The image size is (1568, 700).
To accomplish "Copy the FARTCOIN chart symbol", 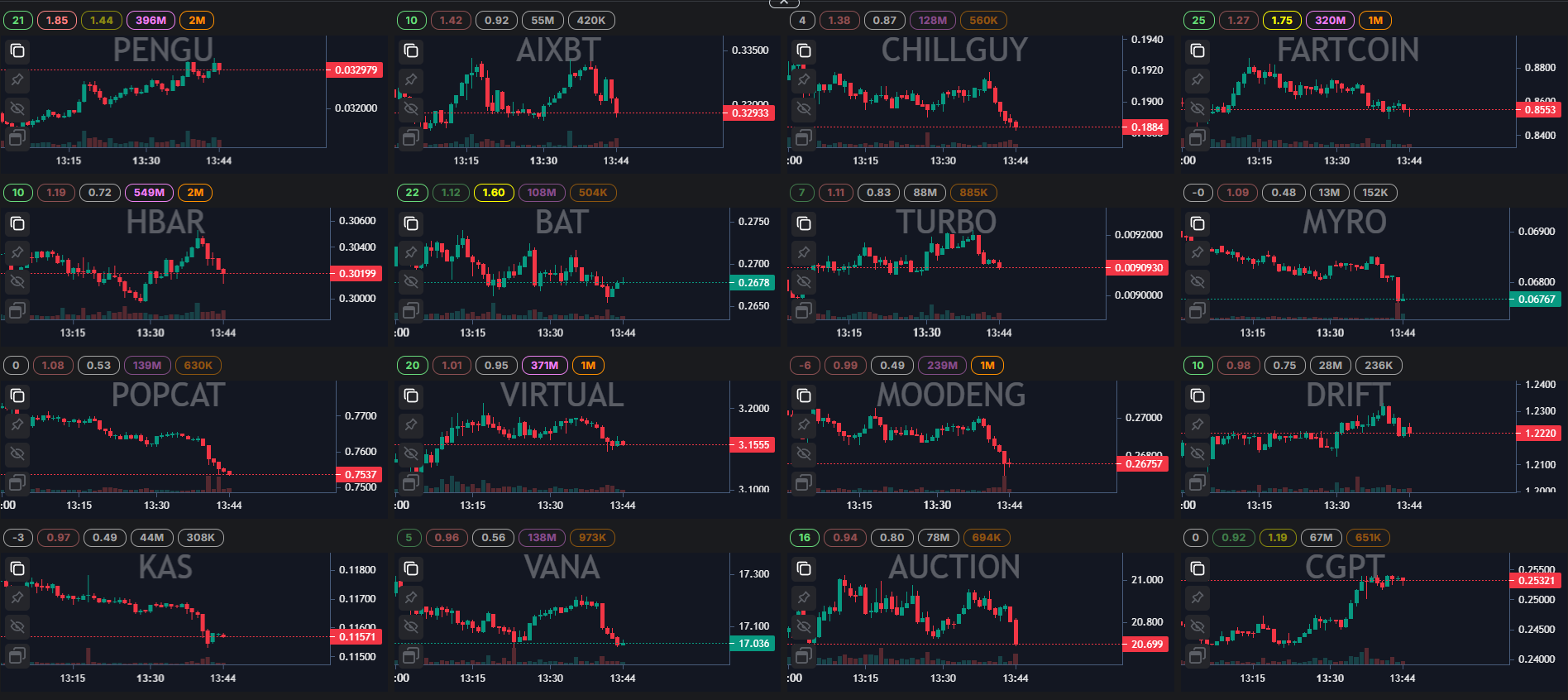I will (x=1198, y=51).
